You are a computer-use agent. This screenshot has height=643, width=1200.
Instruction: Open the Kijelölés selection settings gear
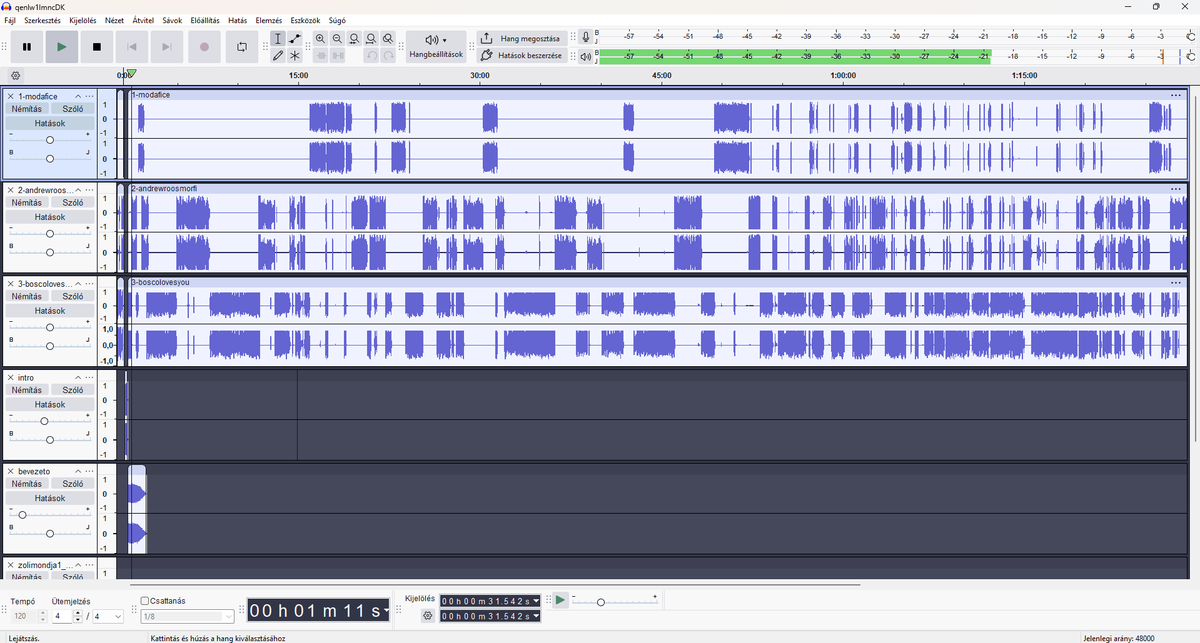427,616
